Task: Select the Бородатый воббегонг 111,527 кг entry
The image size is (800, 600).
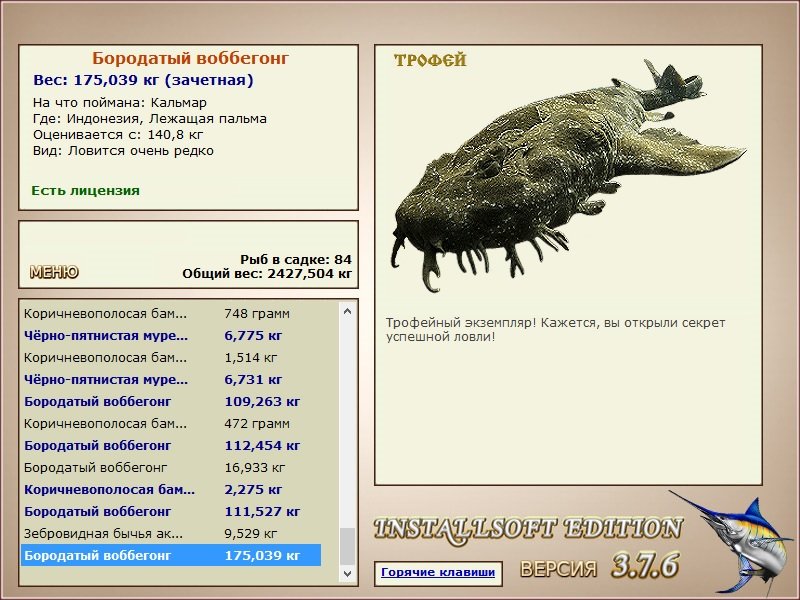Action: point(171,511)
